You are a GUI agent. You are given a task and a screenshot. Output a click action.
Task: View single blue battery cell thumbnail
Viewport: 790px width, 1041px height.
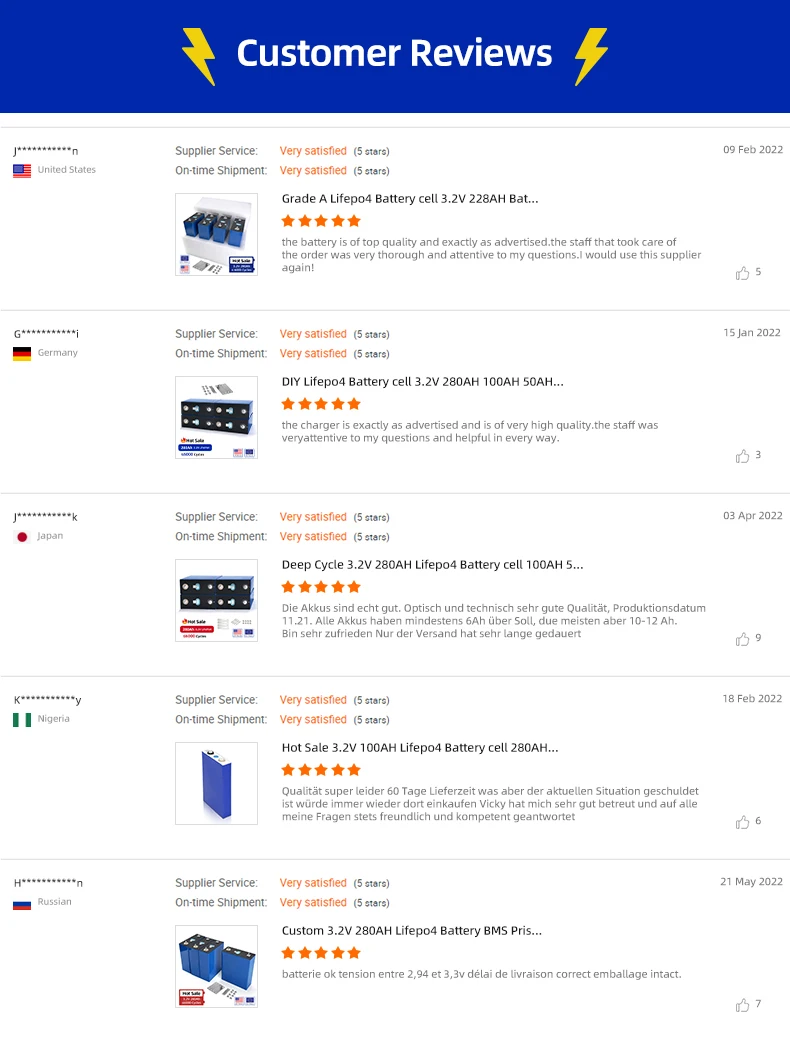coord(216,783)
